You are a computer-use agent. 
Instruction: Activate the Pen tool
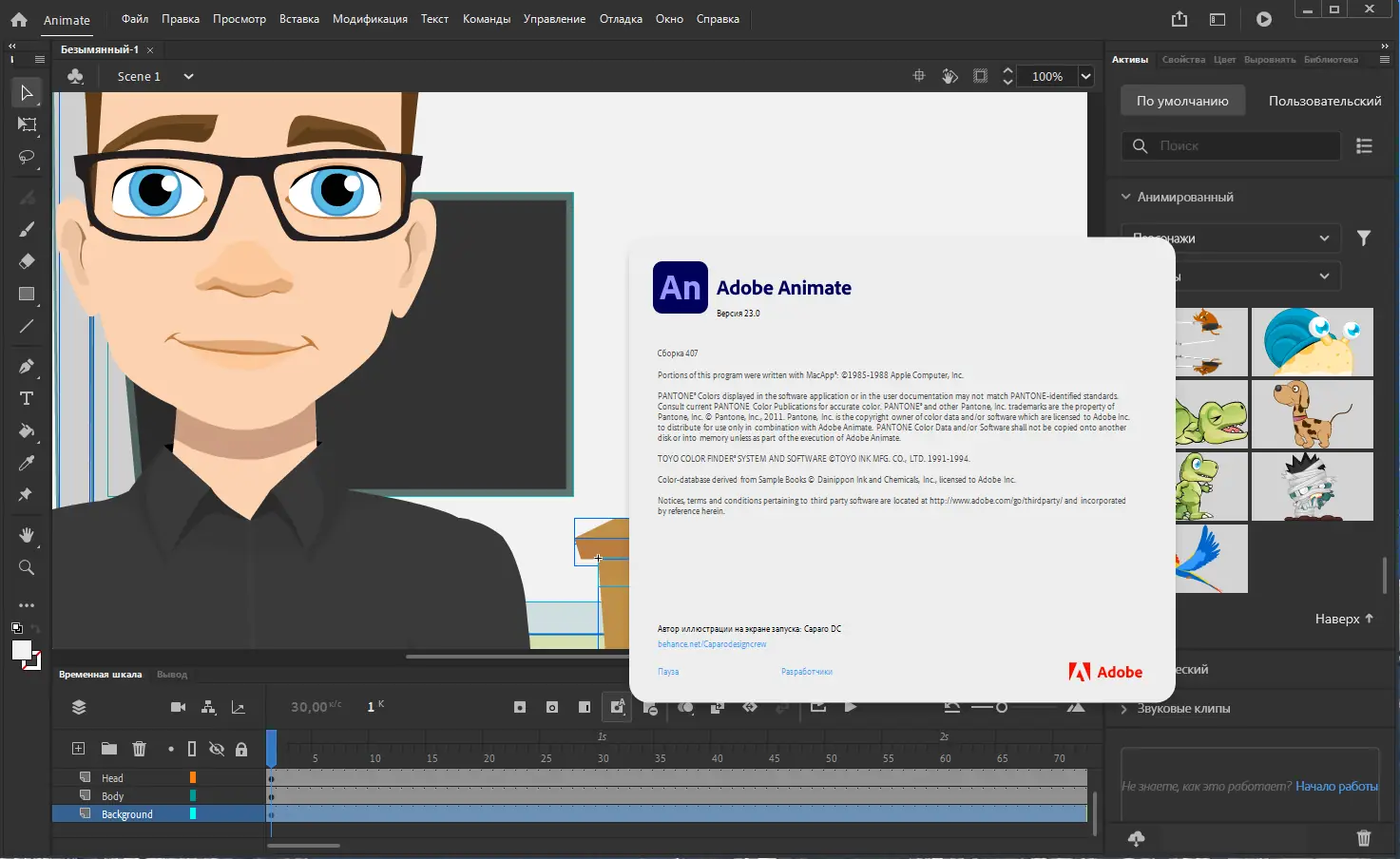point(27,366)
